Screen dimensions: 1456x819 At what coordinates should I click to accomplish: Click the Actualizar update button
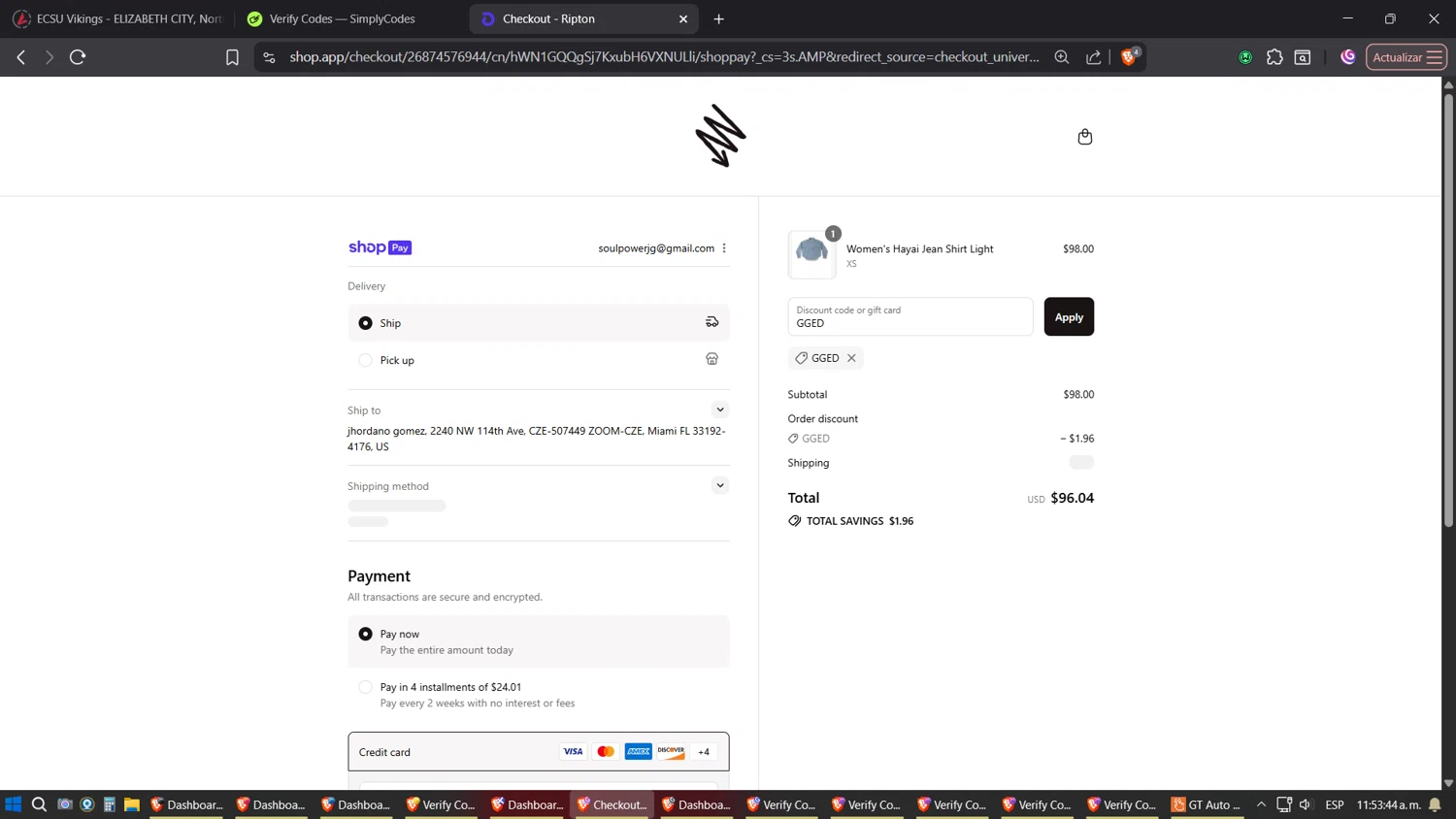tap(1406, 57)
